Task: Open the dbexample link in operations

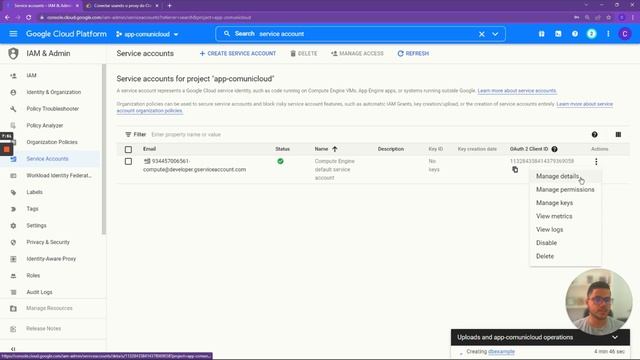Action: [501, 351]
